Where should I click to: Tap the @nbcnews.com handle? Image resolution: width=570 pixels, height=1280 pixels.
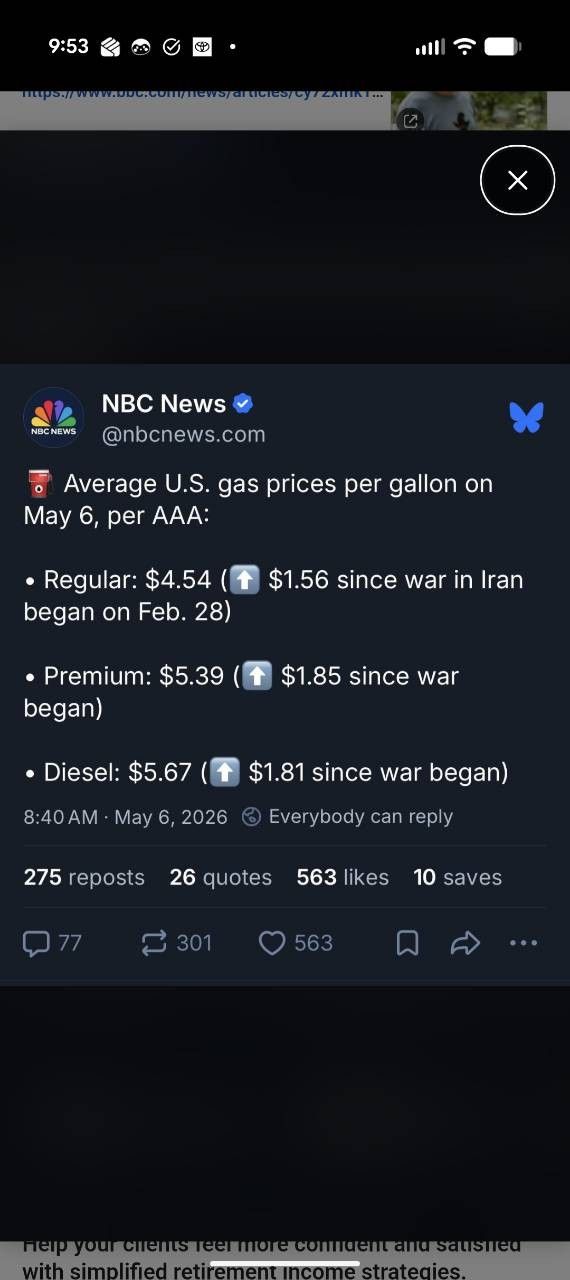coord(184,434)
